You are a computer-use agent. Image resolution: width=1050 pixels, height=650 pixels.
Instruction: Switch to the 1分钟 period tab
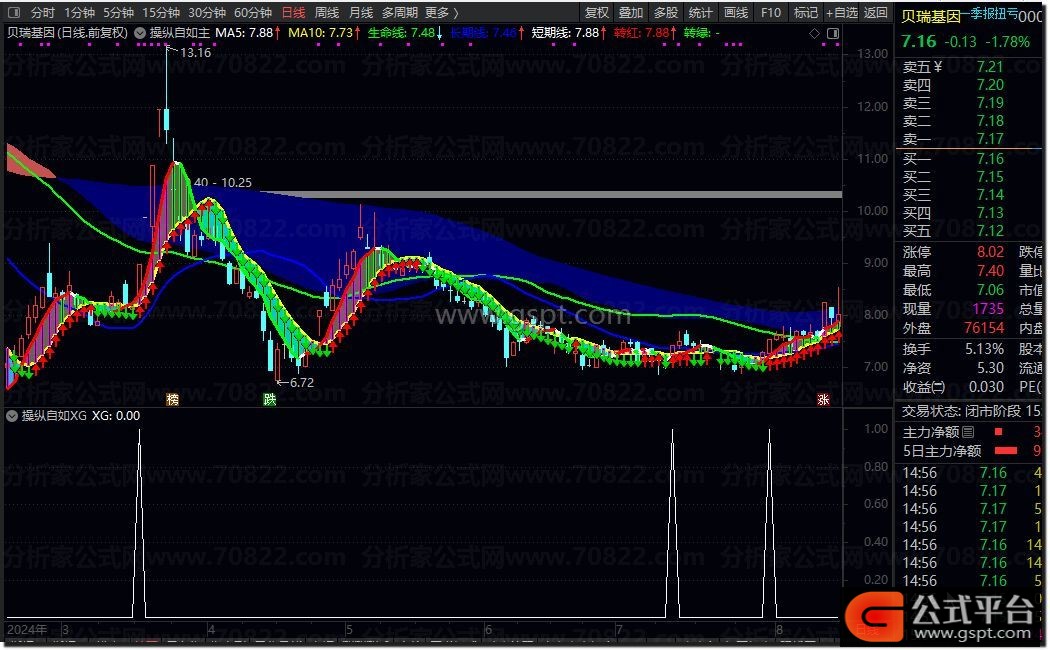[80, 13]
